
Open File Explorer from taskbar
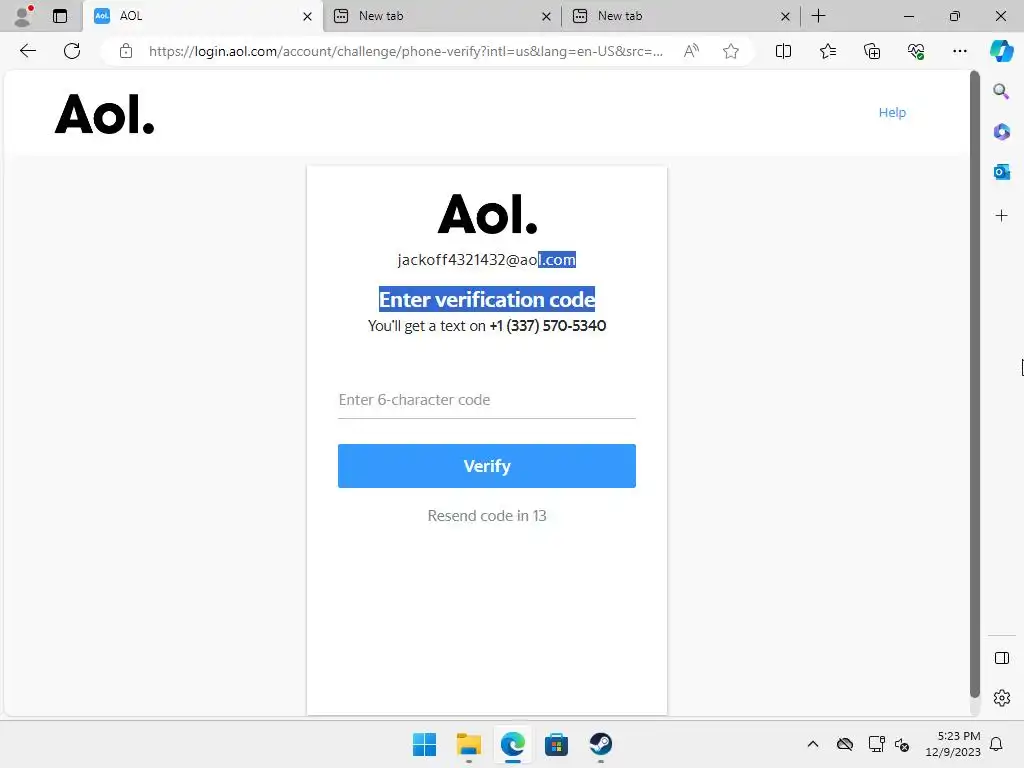tap(468, 744)
